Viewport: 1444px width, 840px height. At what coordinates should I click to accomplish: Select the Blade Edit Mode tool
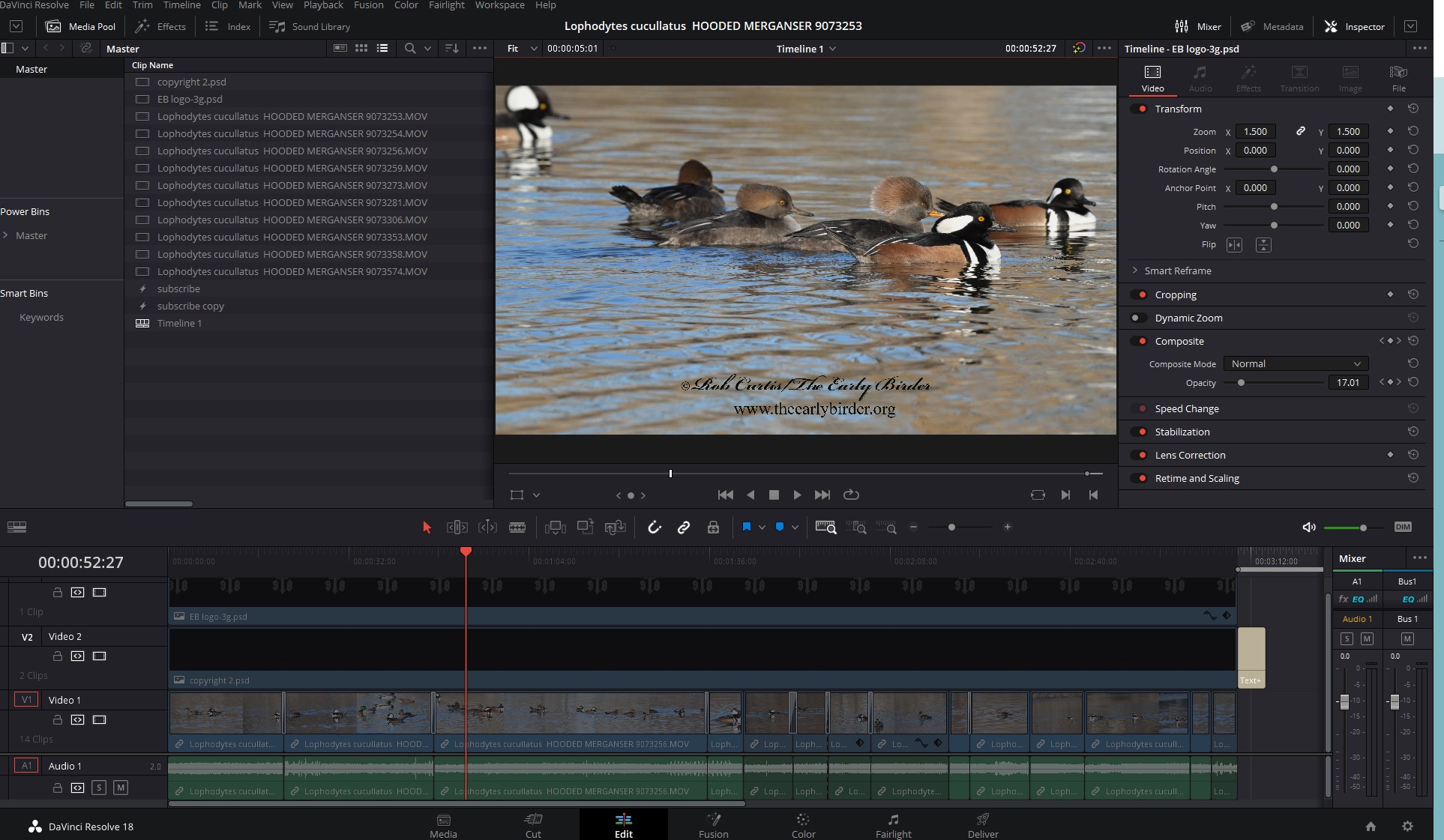pyautogui.click(x=517, y=528)
